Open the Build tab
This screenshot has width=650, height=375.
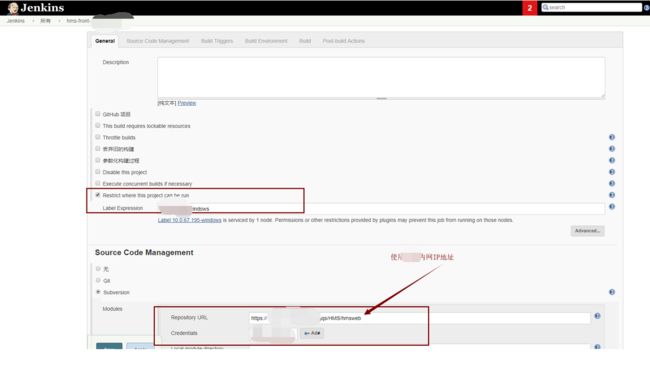coord(305,41)
